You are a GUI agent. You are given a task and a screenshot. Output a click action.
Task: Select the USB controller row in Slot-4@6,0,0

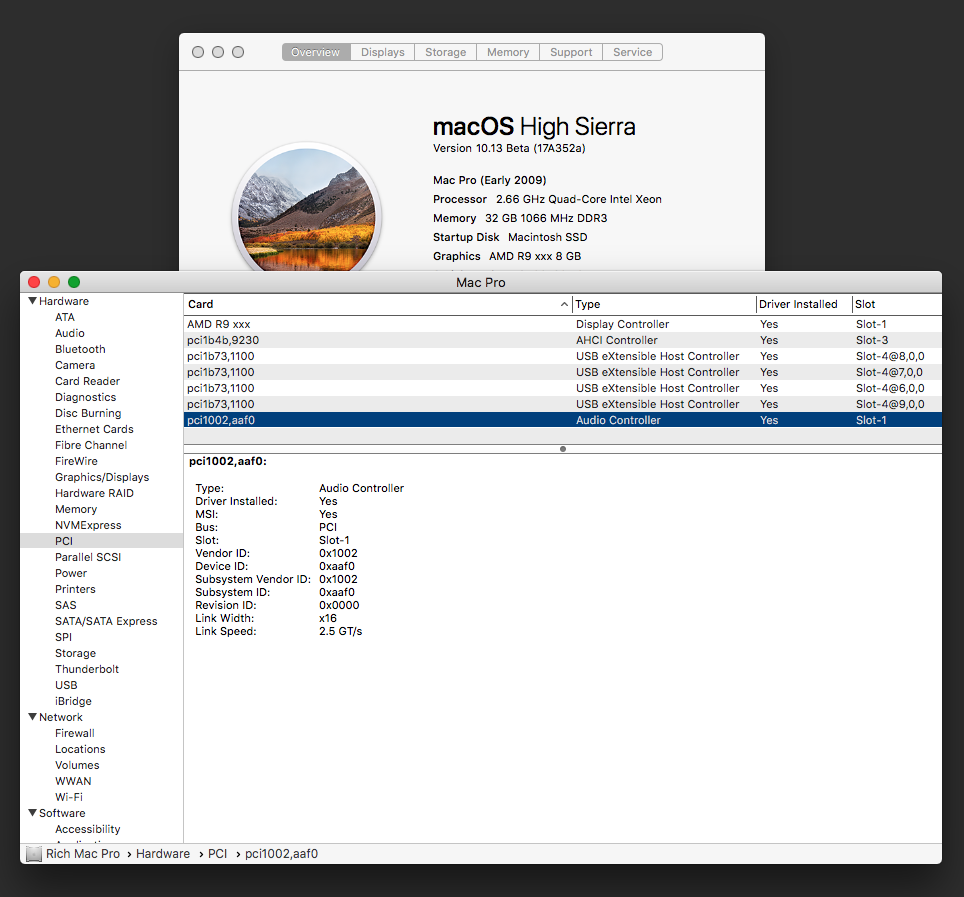(563, 388)
